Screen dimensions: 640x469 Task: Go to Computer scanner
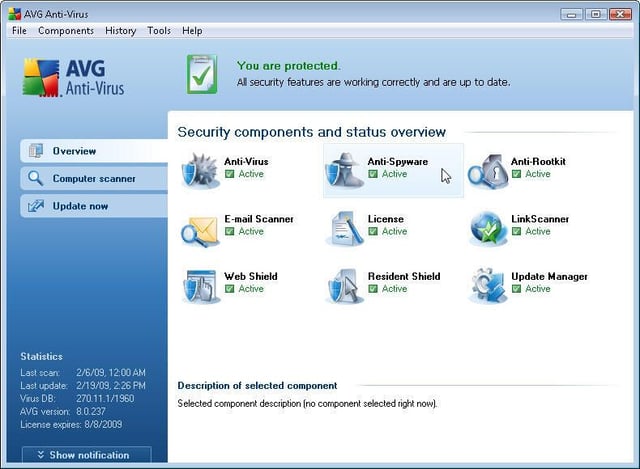click(x=94, y=178)
